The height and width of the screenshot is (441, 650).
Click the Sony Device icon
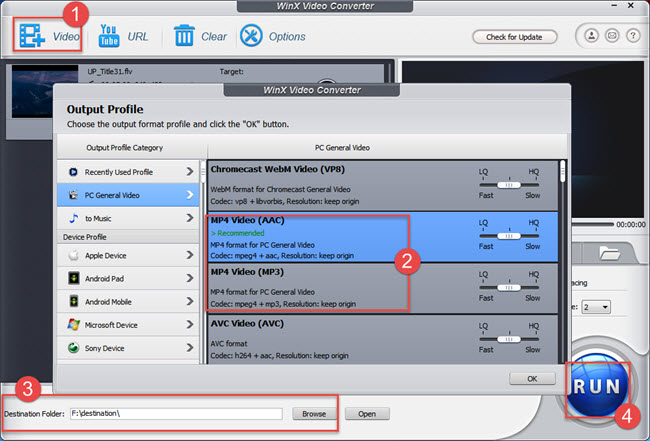coord(73,348)
